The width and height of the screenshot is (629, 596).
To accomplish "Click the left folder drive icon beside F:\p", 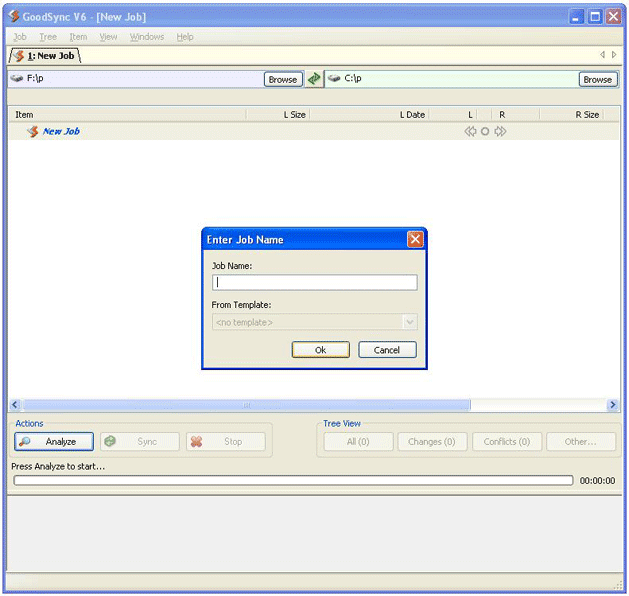I will pyautogui.click(x=17, y=78).
